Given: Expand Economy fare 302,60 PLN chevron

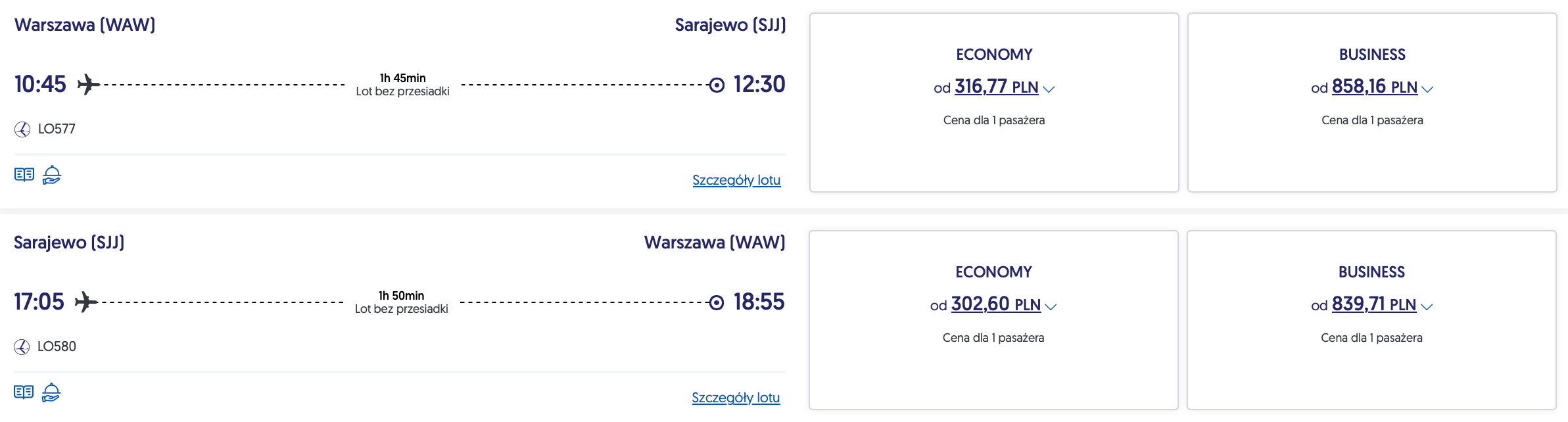Looking at the screenshot, I should 1051,306.
